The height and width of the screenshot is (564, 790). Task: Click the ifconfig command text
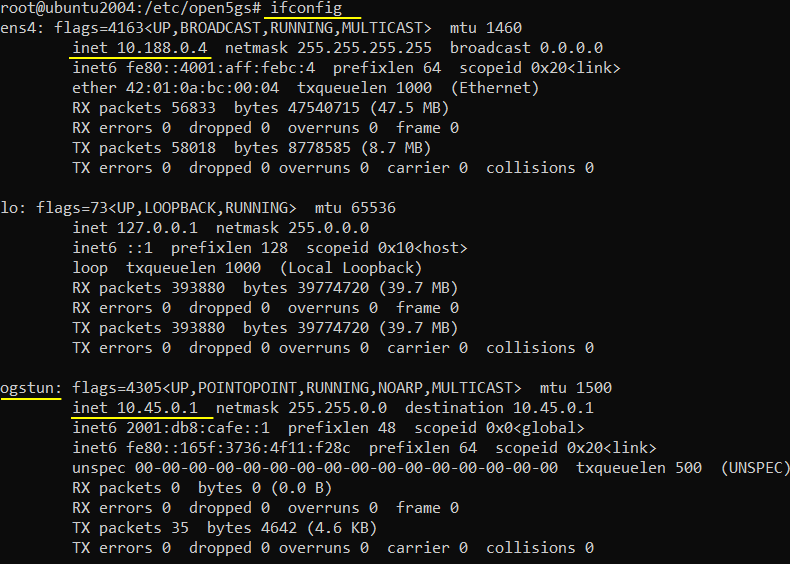[306, 9]
